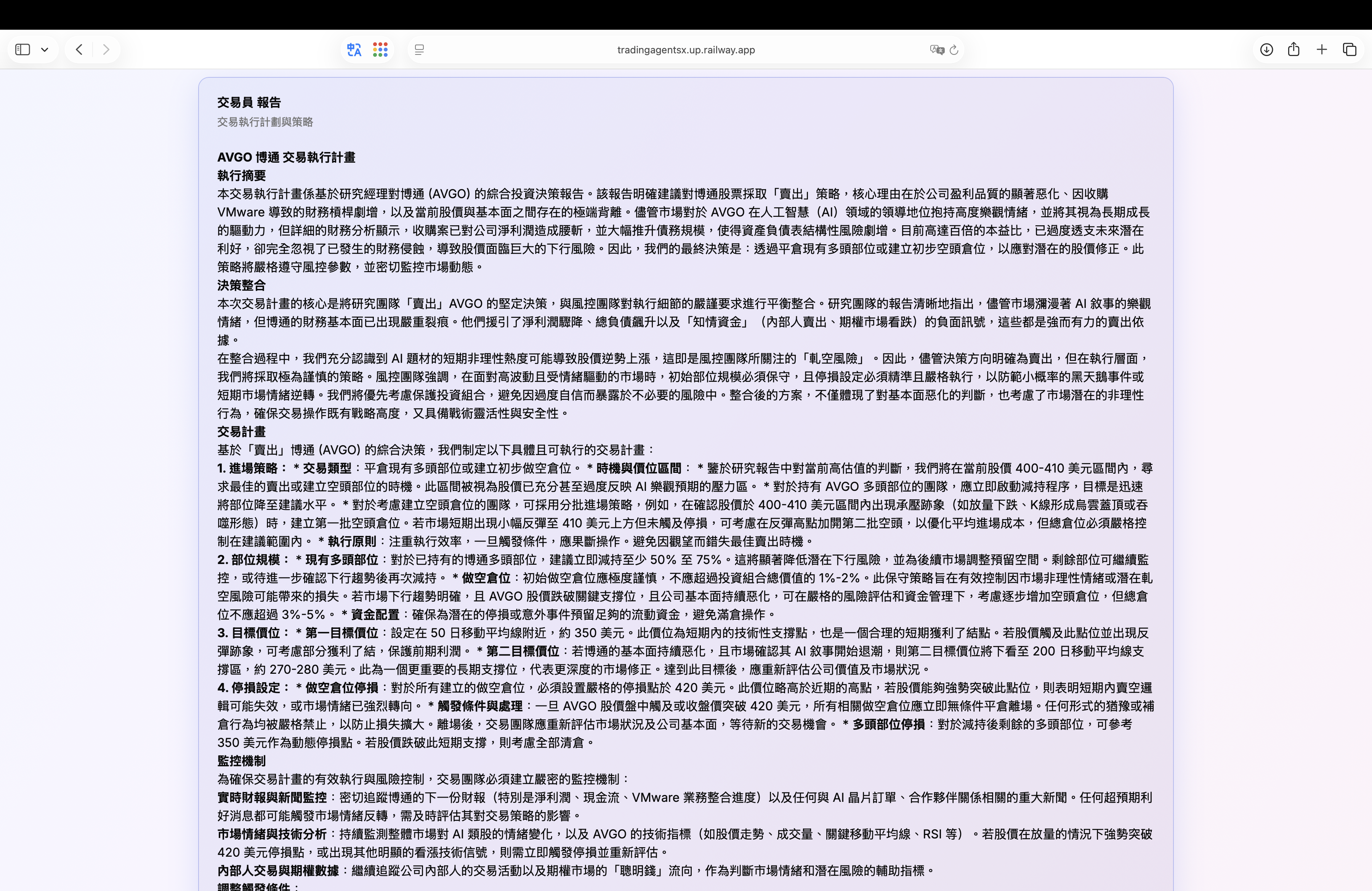Open the page menu icon in address bar
Viewport: 1372px width, 891px height.
(420, 50)
